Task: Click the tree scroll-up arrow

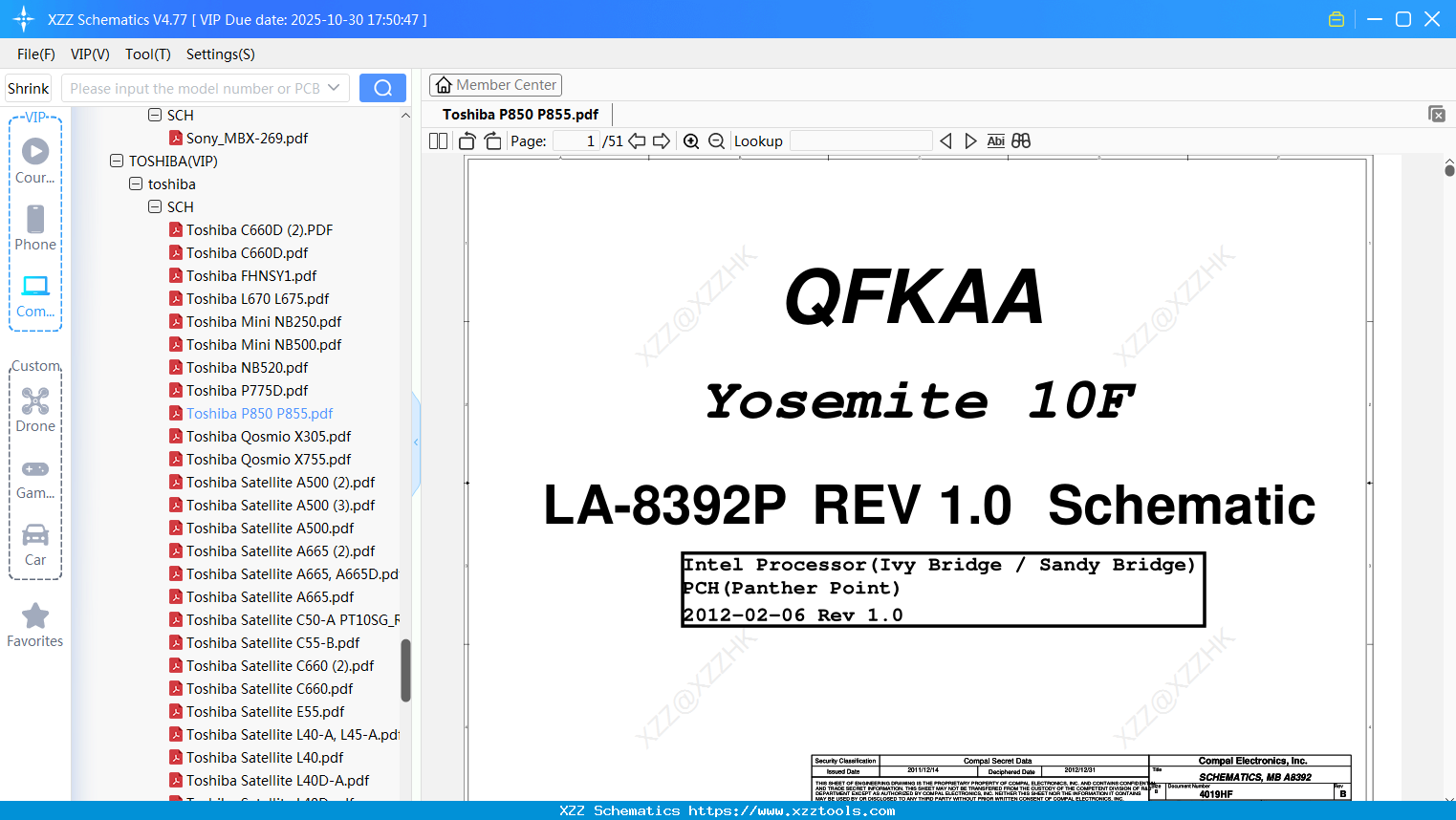Action: [405, 116]
